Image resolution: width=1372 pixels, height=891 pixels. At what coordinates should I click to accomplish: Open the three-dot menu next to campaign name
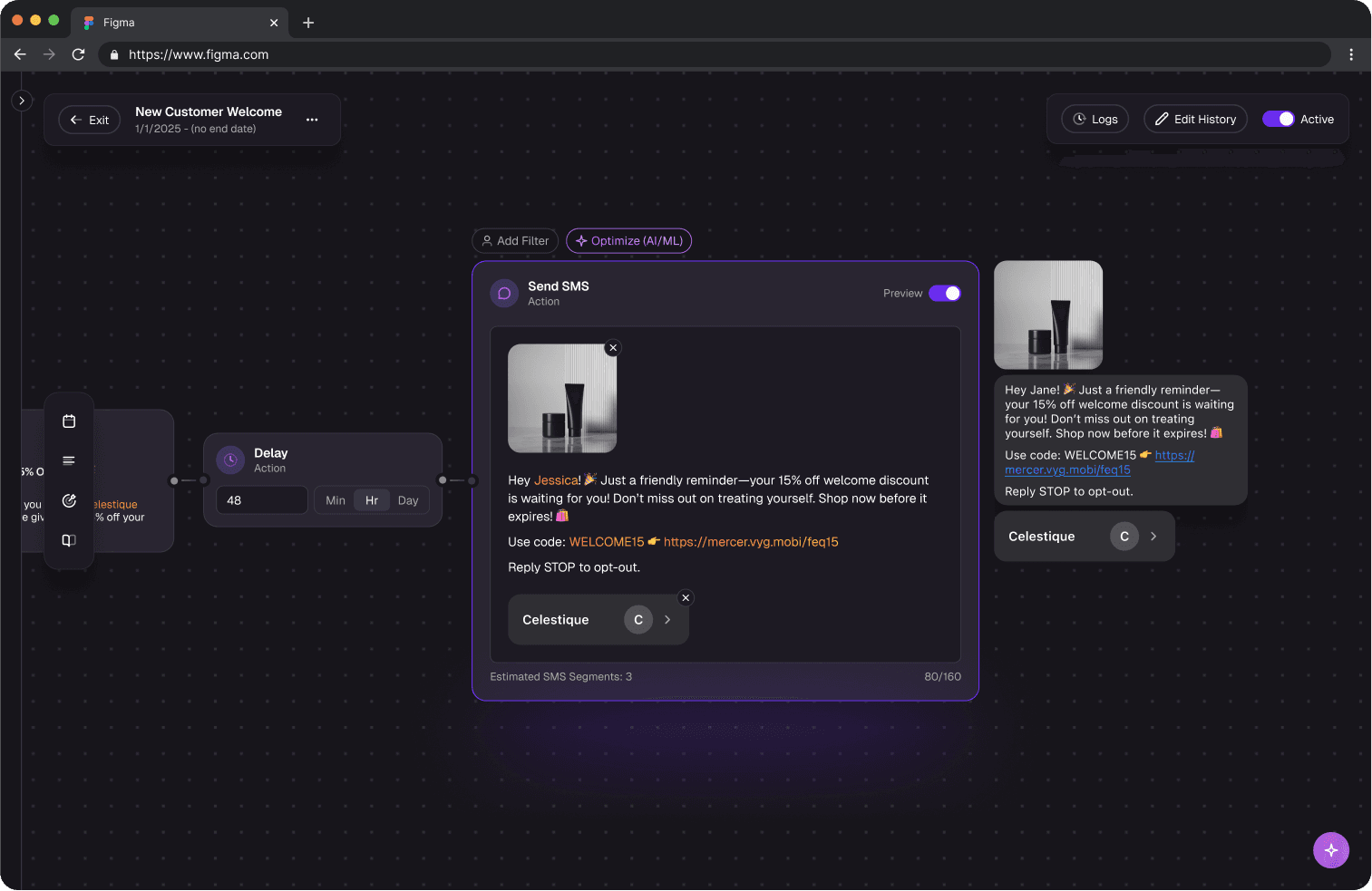[x=312, y=119]
